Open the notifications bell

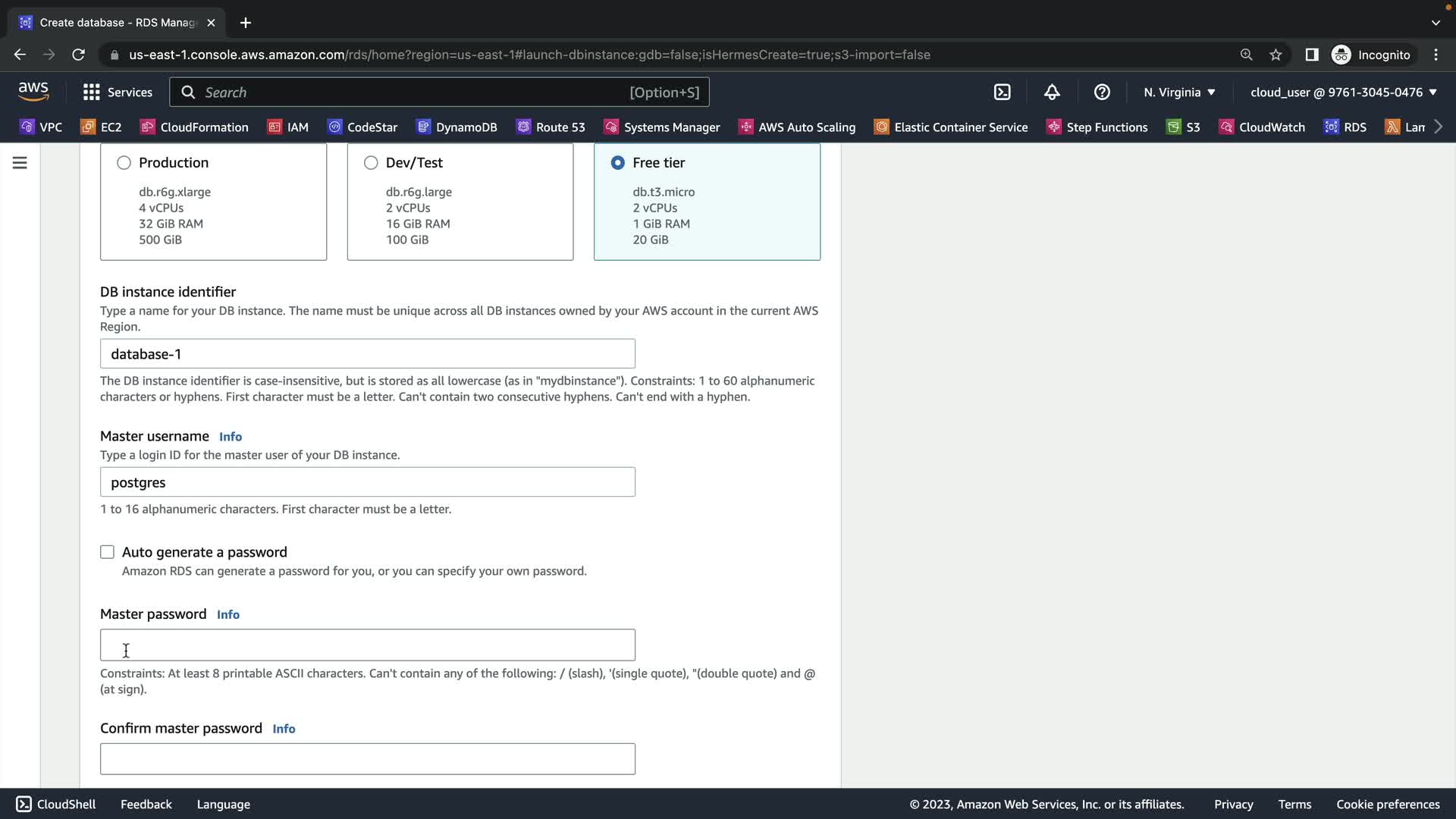(1052, 92)
